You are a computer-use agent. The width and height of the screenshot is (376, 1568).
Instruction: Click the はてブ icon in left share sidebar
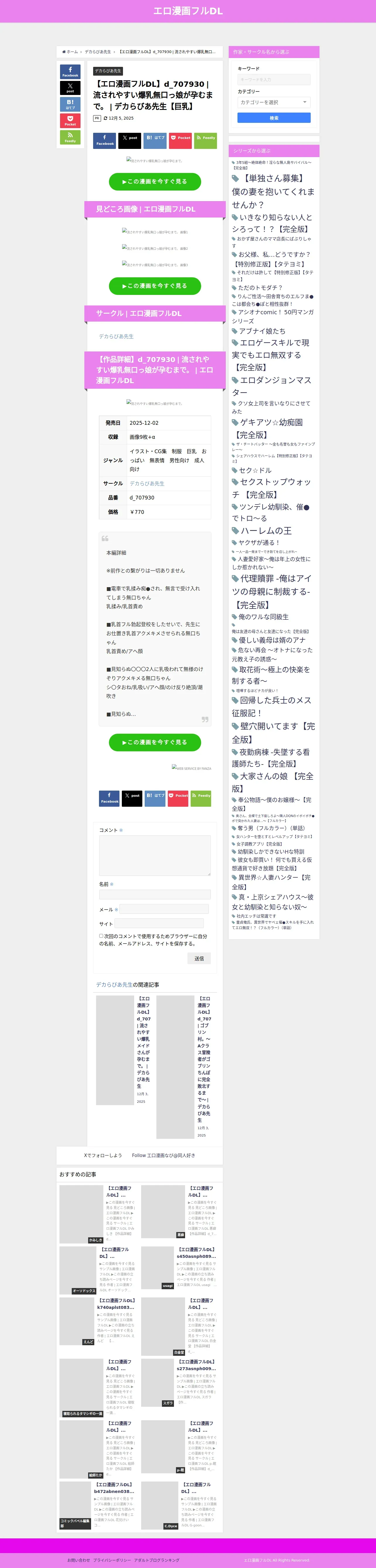coord(70,104)
